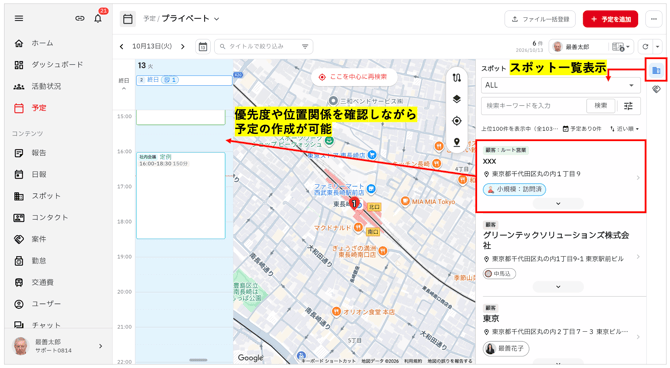Open the more options ellipsis button

coord(654,19)
